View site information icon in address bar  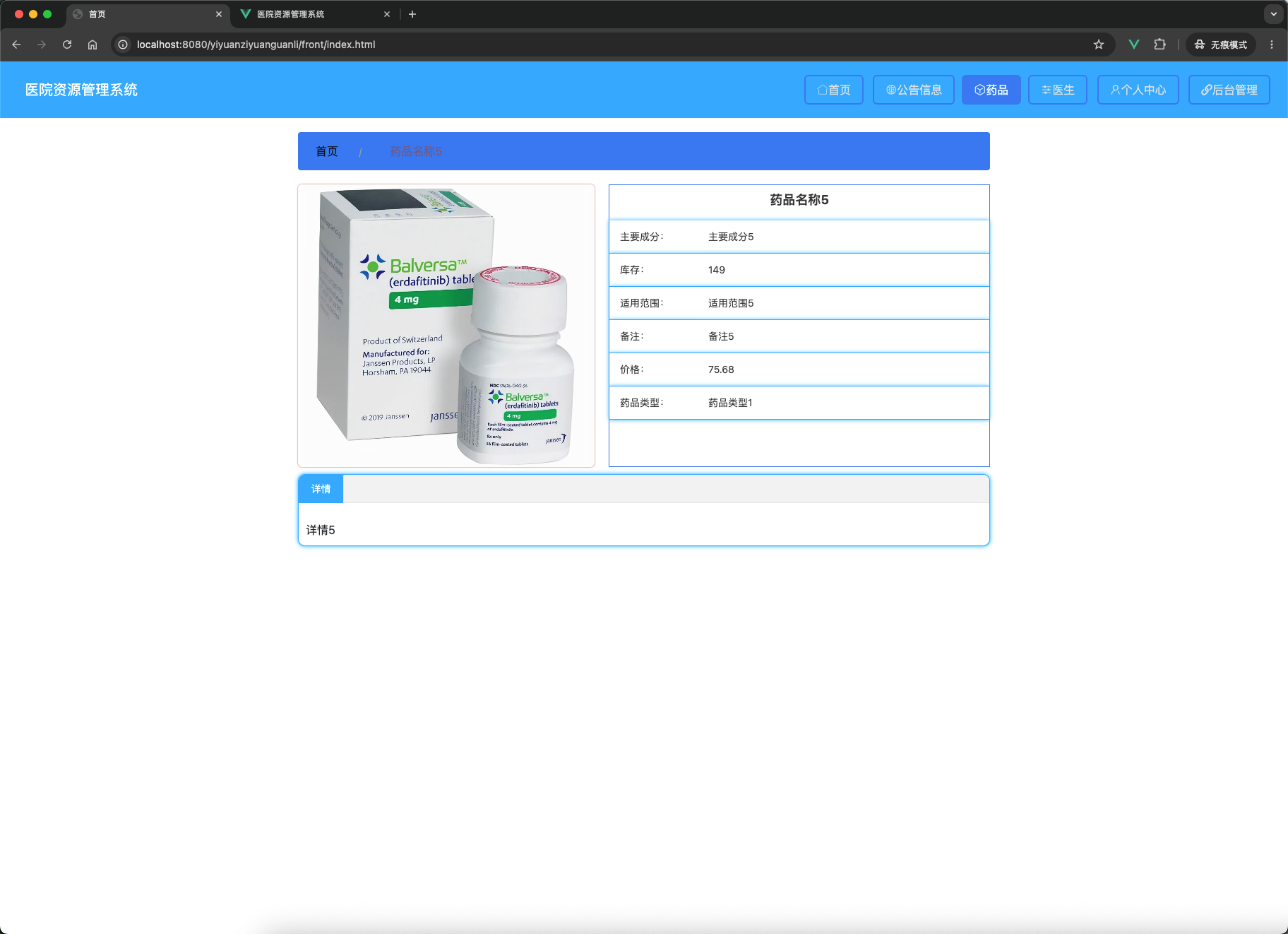(123, 45)
